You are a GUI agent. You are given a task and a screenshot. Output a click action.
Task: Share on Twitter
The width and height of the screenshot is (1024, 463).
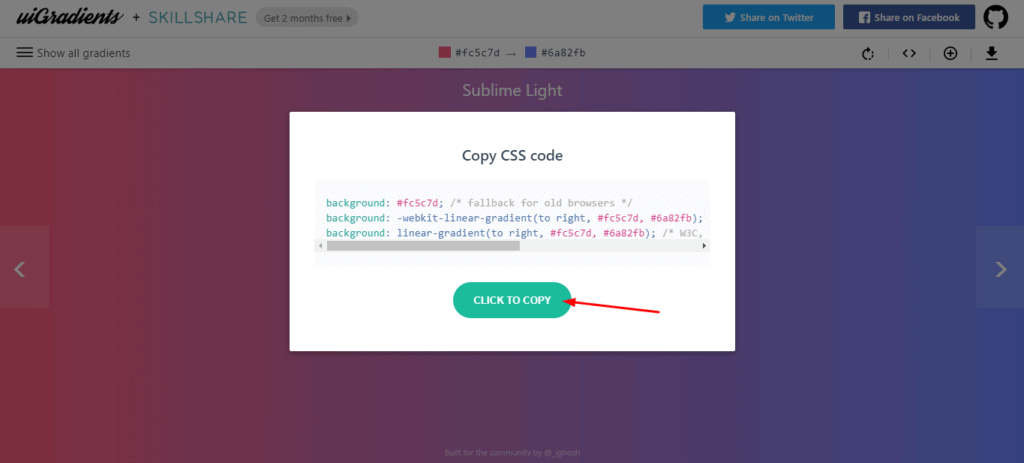pyautogui.click(x=768, y=17)
